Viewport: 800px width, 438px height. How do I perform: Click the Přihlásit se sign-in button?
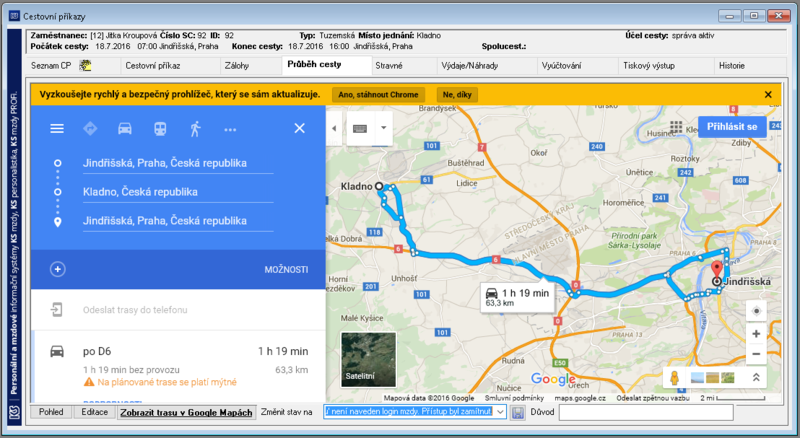732,127
